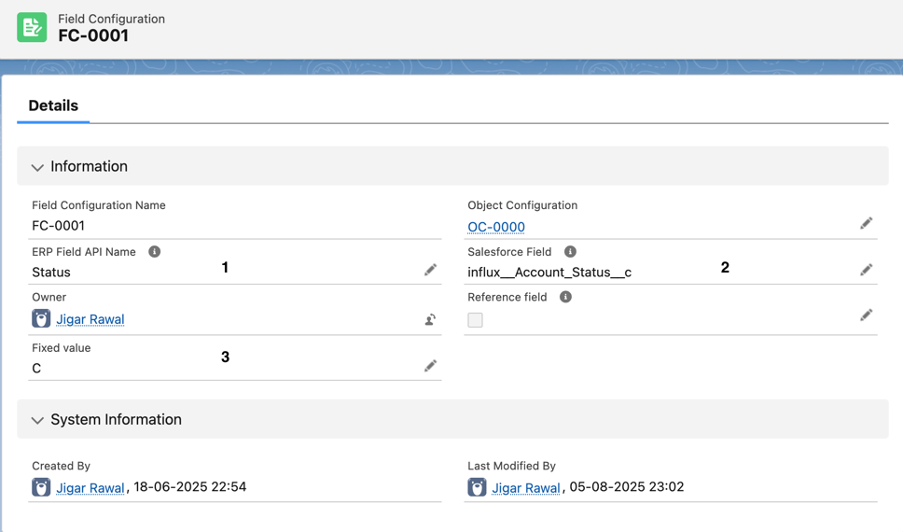
Task: Click the 05-08-2025 23:02 modified date
Action: click(627, 487)
